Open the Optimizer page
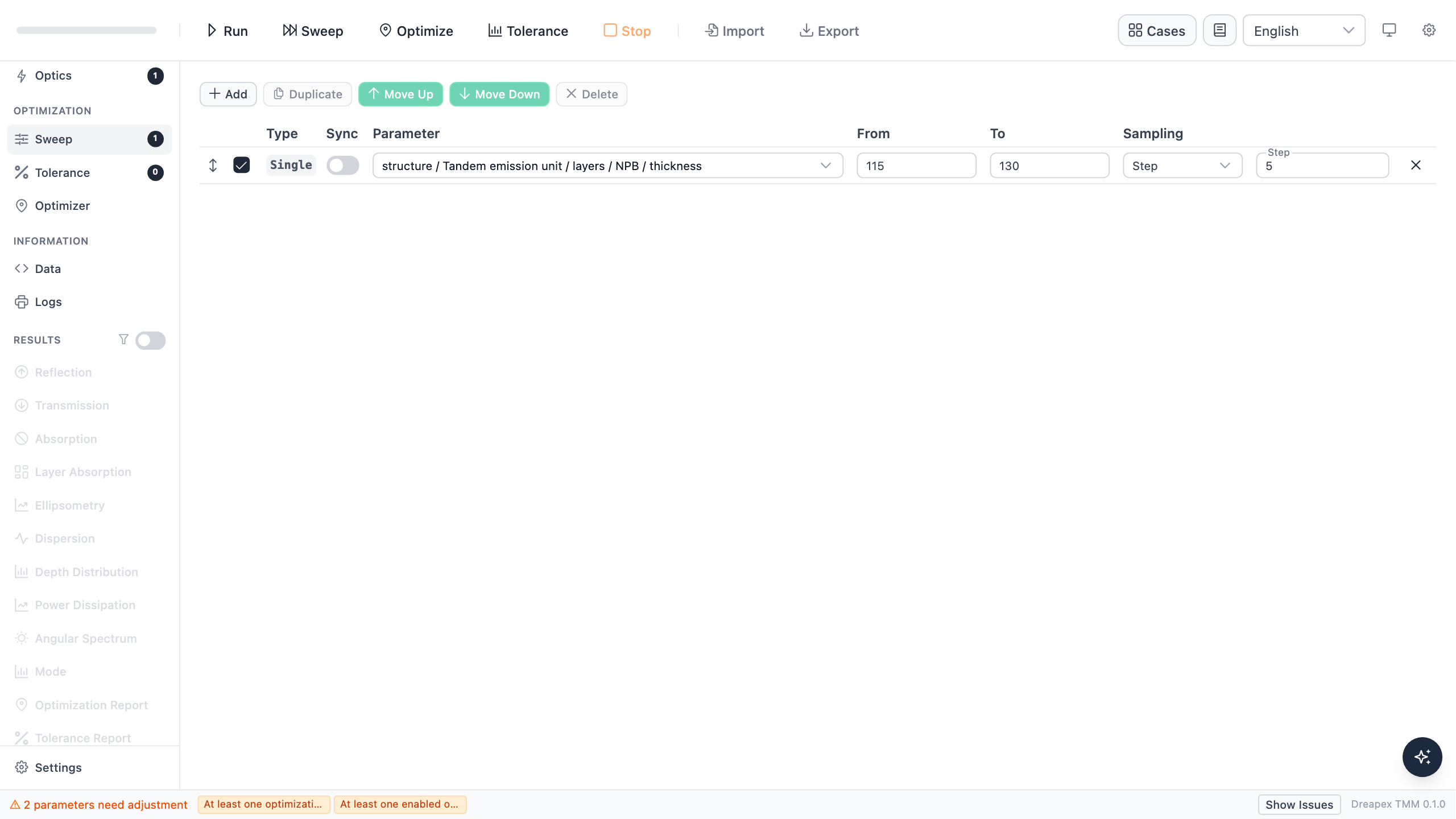The width and height of the screenshot is (1456, 819). click(89, 206)
